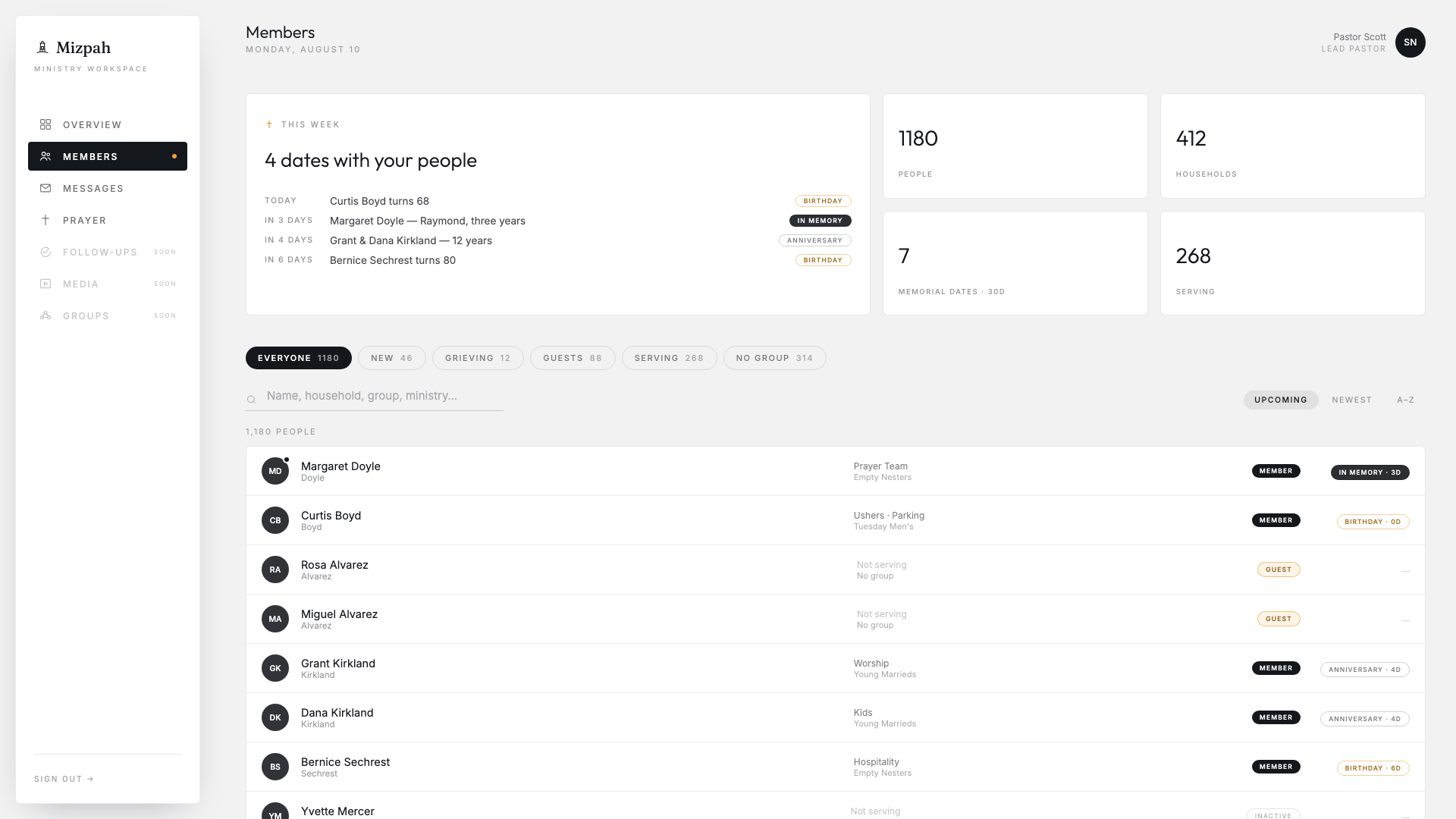Viewport: 1456px width, 819px height.
Task: Open Grant Kirkland's member row
Action: click(x=835, y=668)
